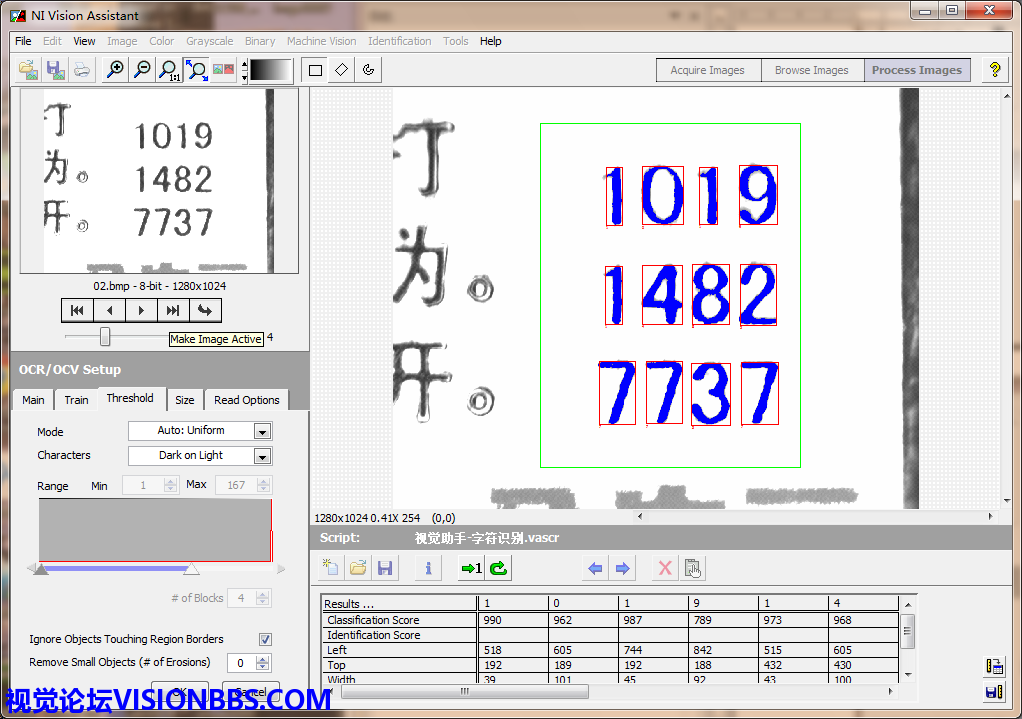The width and height of the screenshot is (1022, 719).
Task: Click the Make Image Active arrow
Action: (205, 310)
